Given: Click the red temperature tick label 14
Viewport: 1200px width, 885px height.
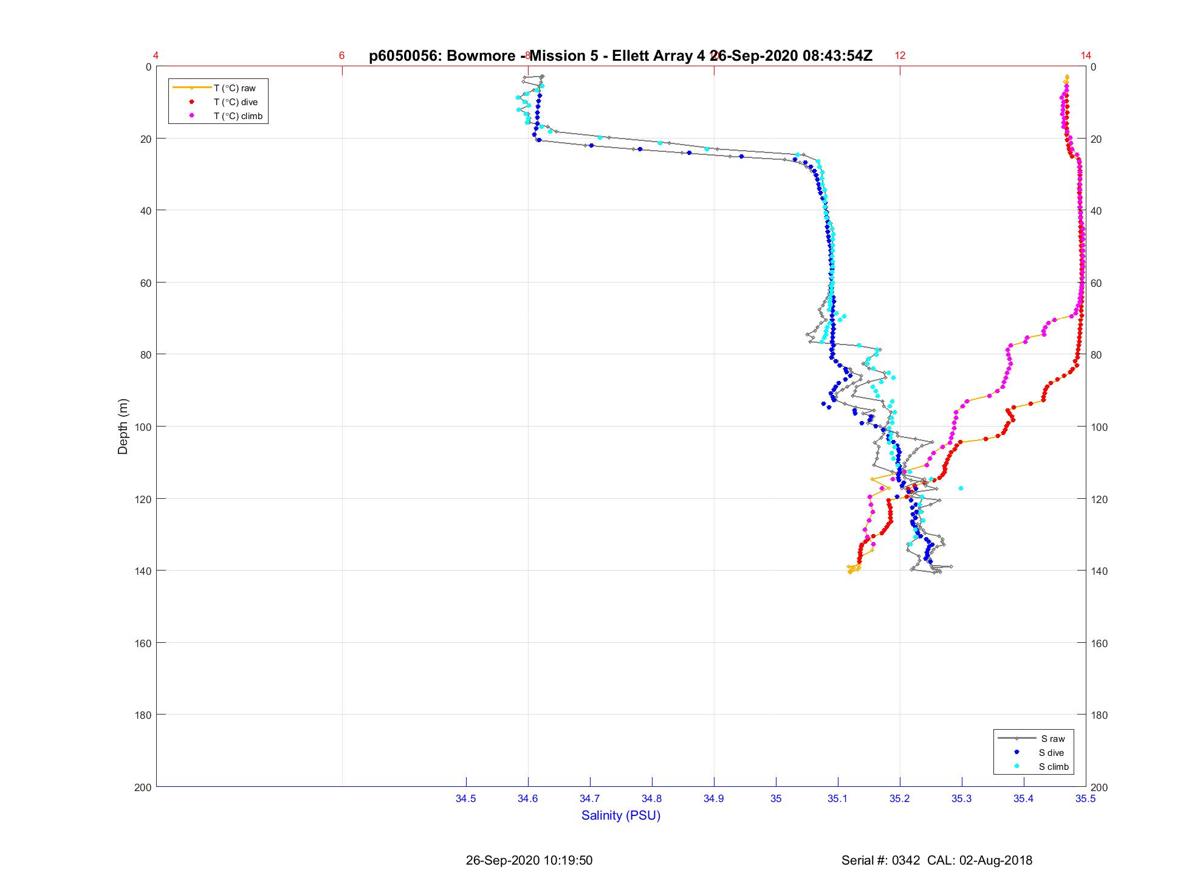Looking at the screenshot, I should (x=1086, y=56).
